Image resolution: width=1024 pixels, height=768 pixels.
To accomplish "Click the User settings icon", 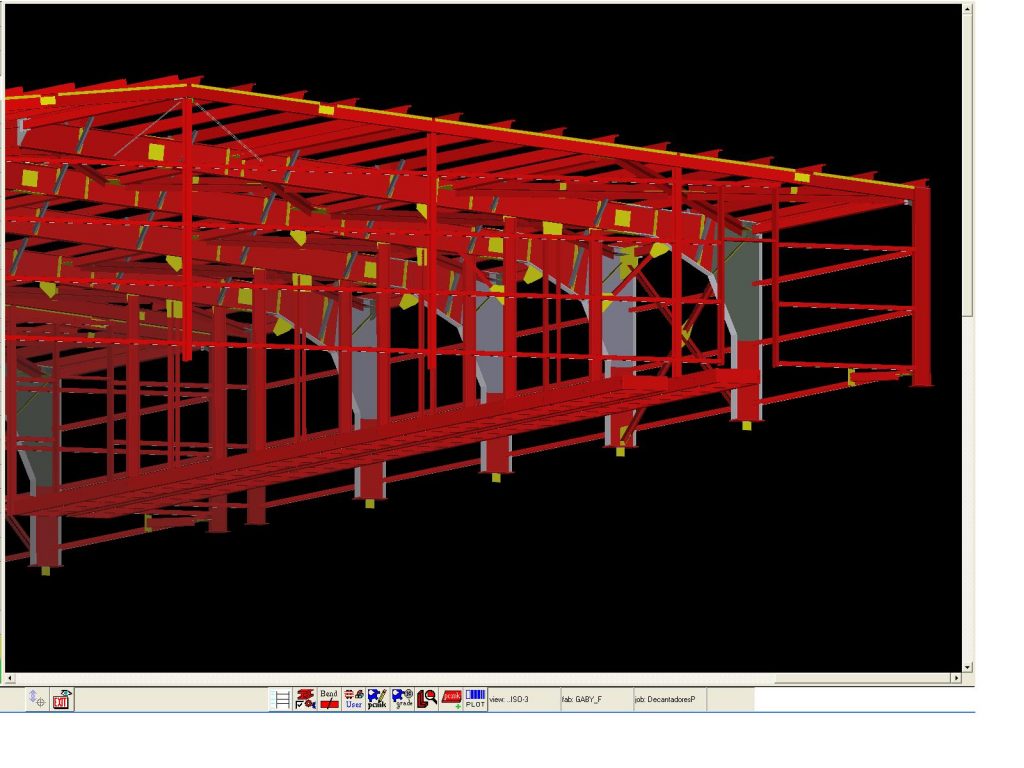I will [354, 699].
